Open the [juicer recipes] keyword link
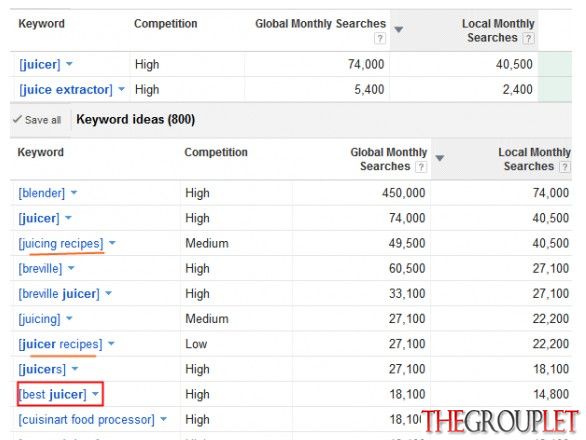Image resolution: width=586 pixels, height=440 pixels. (x=61, y=344)
